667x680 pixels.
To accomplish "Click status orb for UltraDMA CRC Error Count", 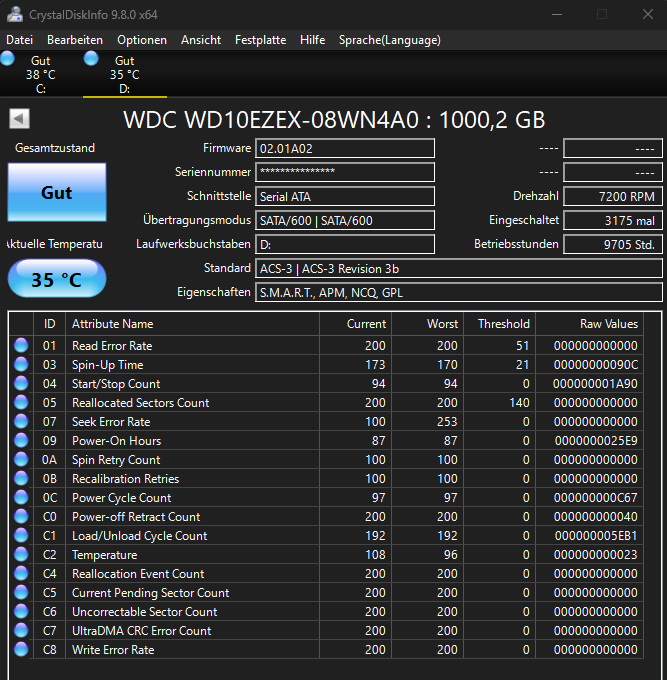I will [x=21, y=631].
